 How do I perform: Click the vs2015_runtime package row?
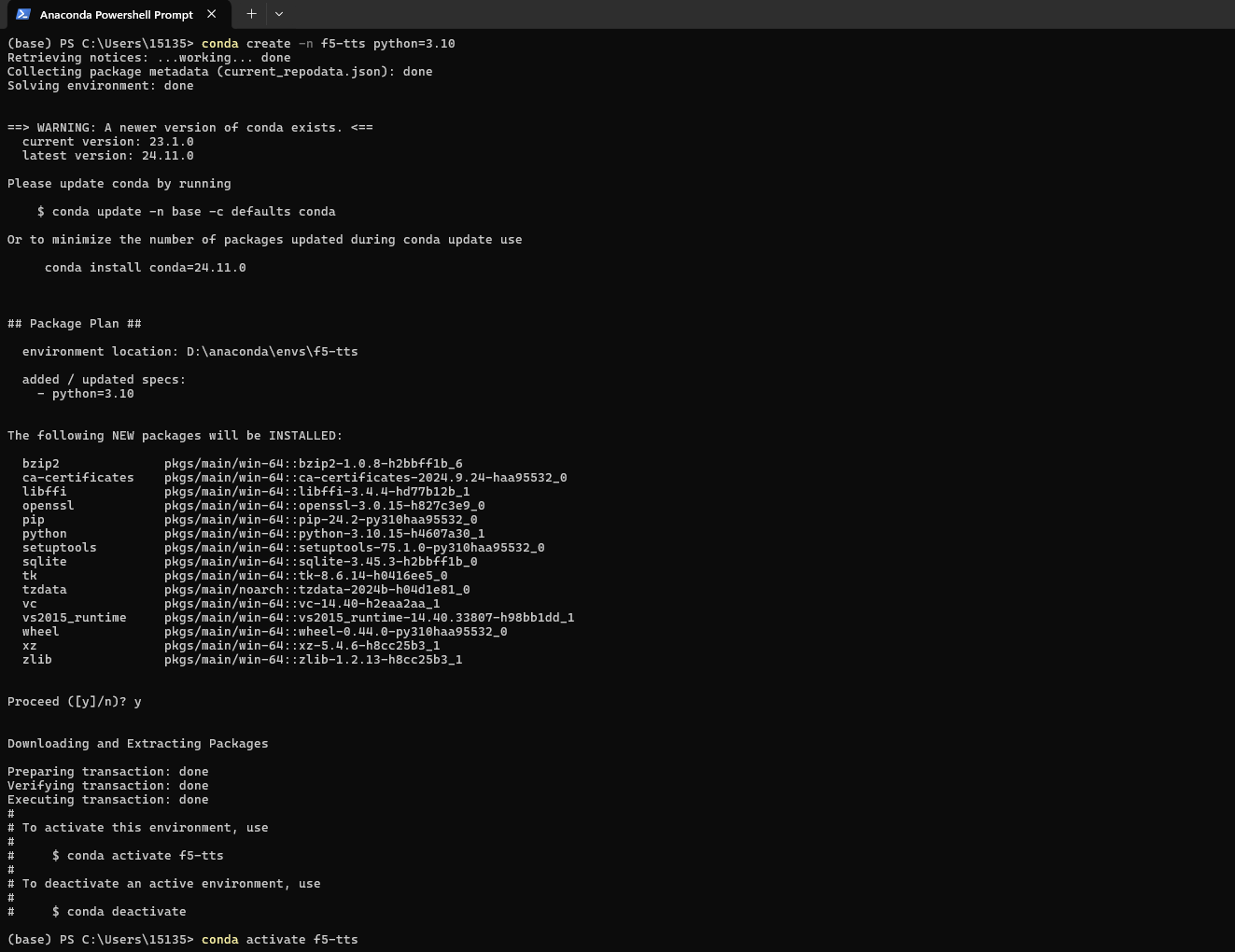(x=299, y=618)
